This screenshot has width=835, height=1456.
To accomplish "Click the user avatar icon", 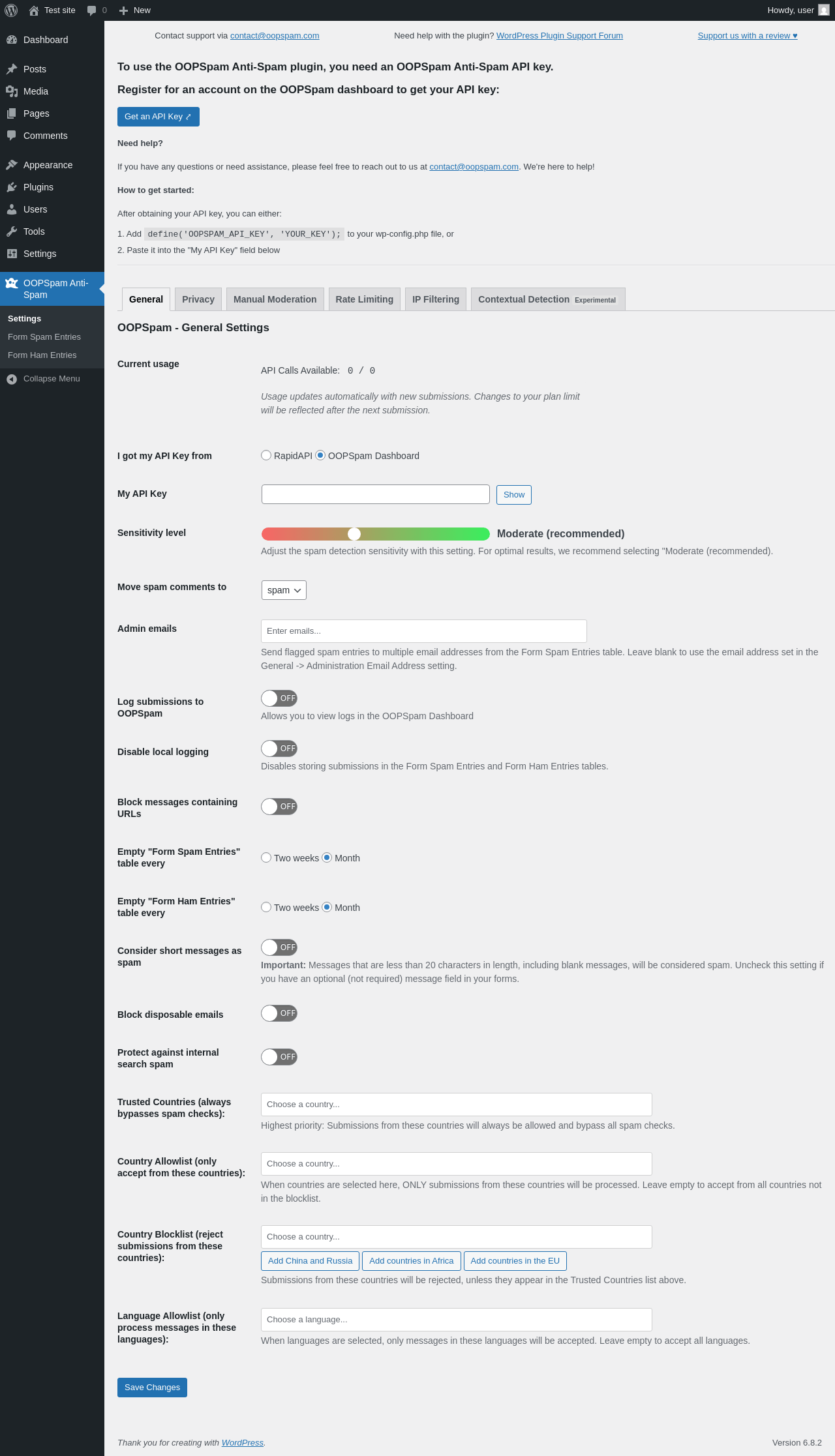I will pos(824,10).
